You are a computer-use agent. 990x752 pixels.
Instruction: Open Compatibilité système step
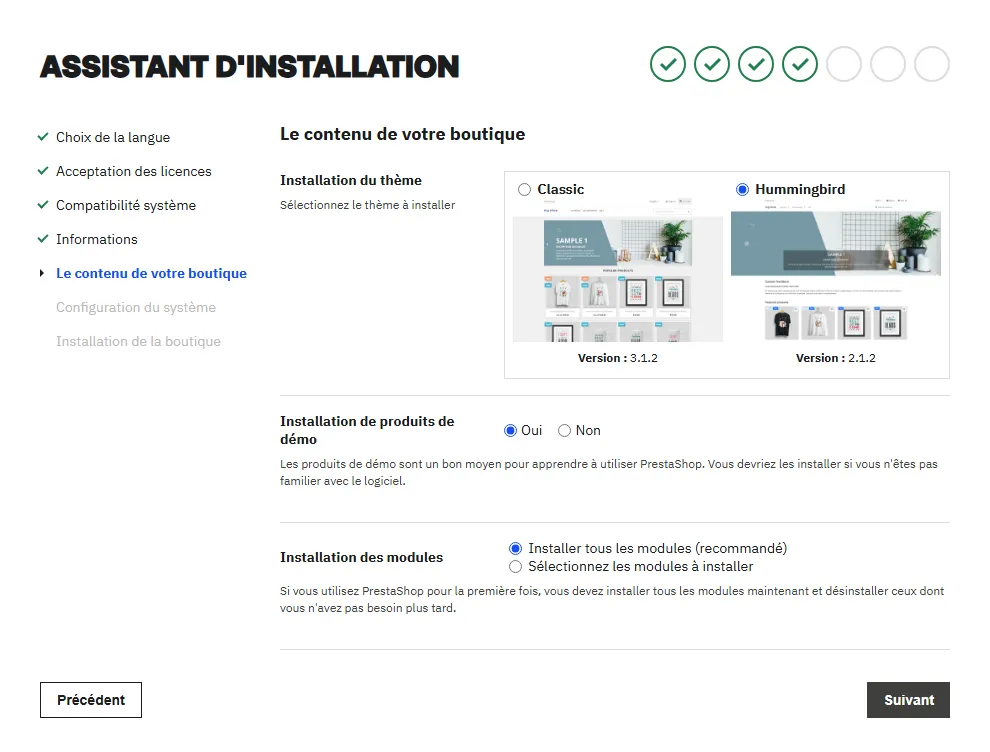126,205
